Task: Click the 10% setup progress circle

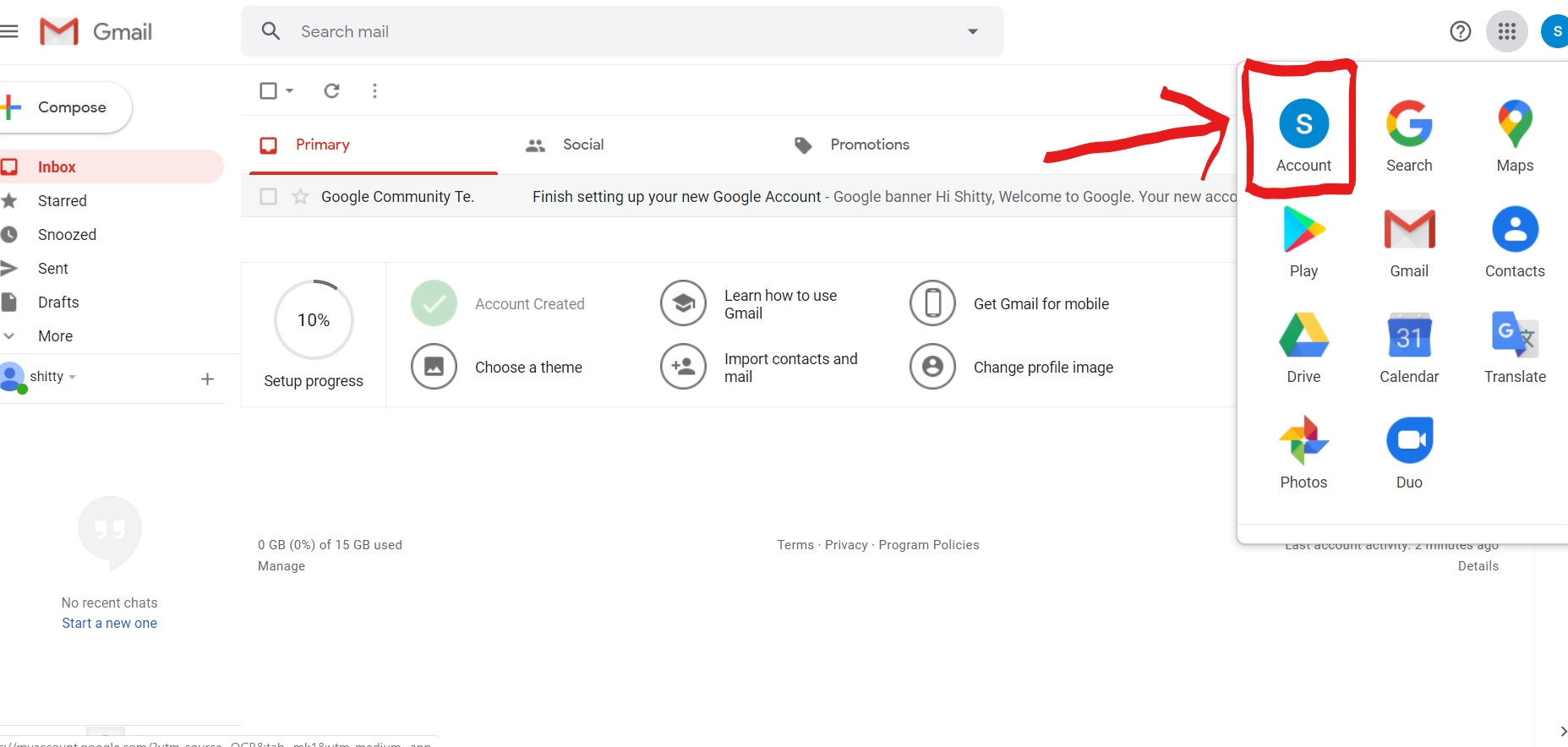Action: [x=314, y=320]
